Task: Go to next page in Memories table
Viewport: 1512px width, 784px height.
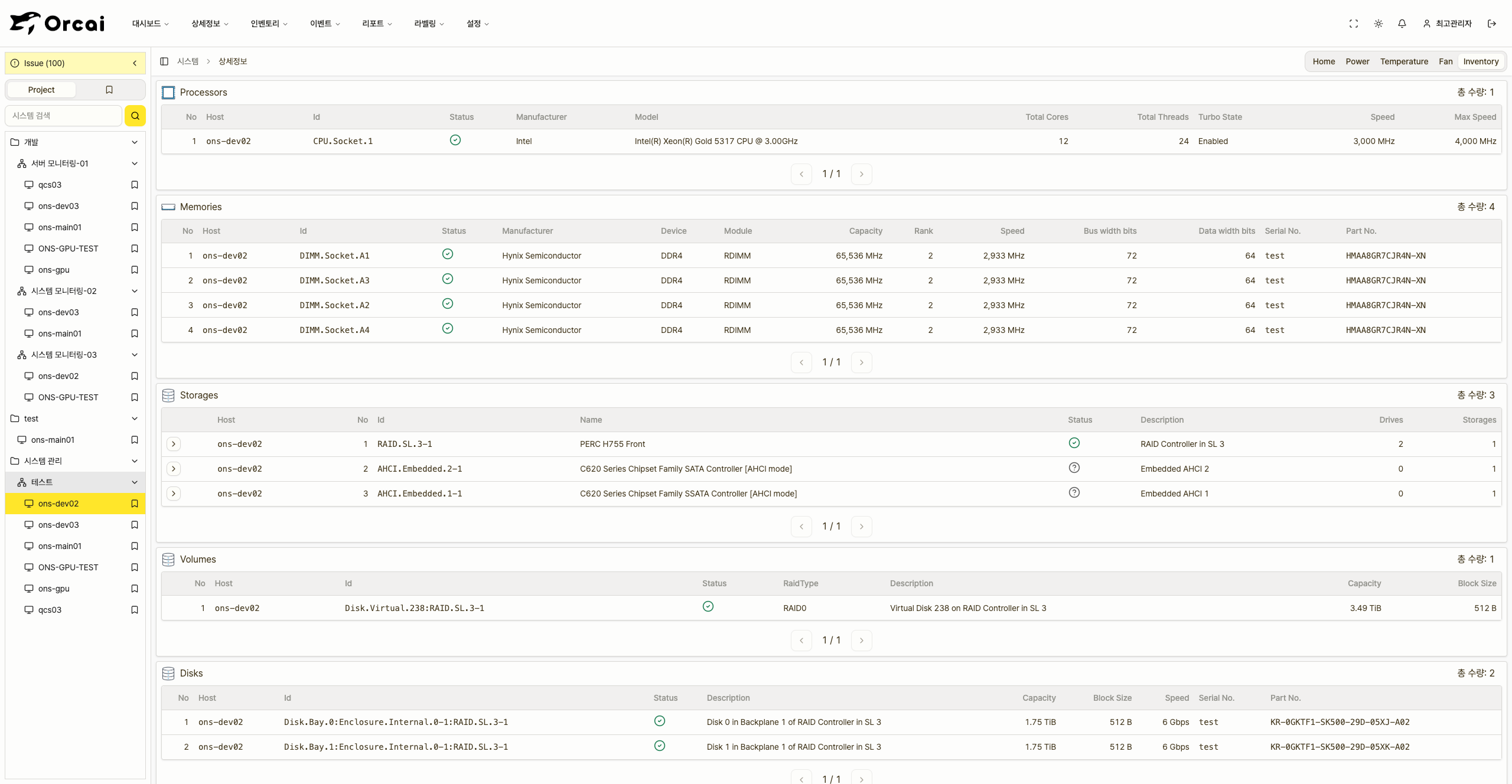Action: click(x=862, y=362)
